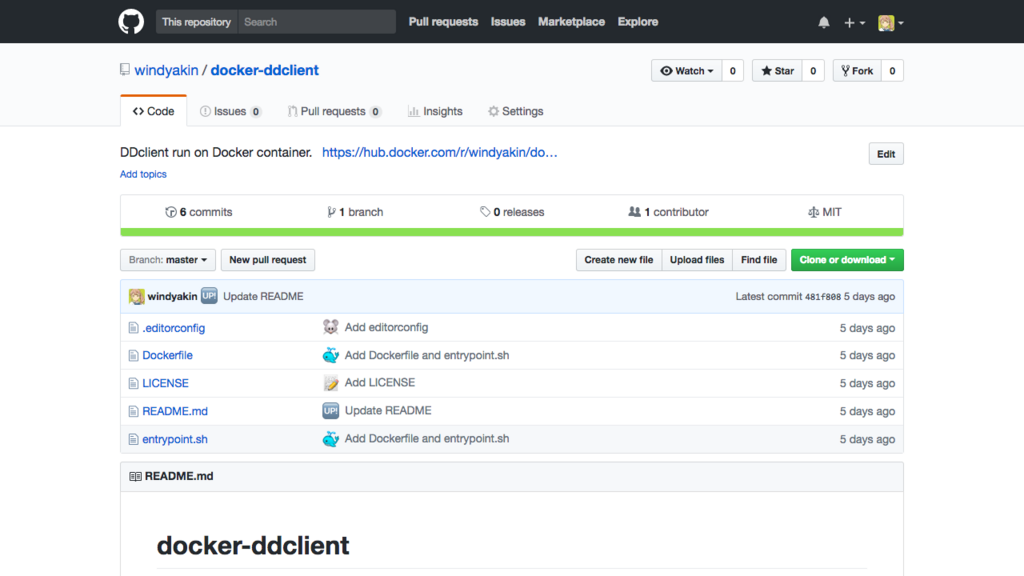Open the windyakin owner link
The height and width of the screenshot is (576, 1024).
pos(166,70)
